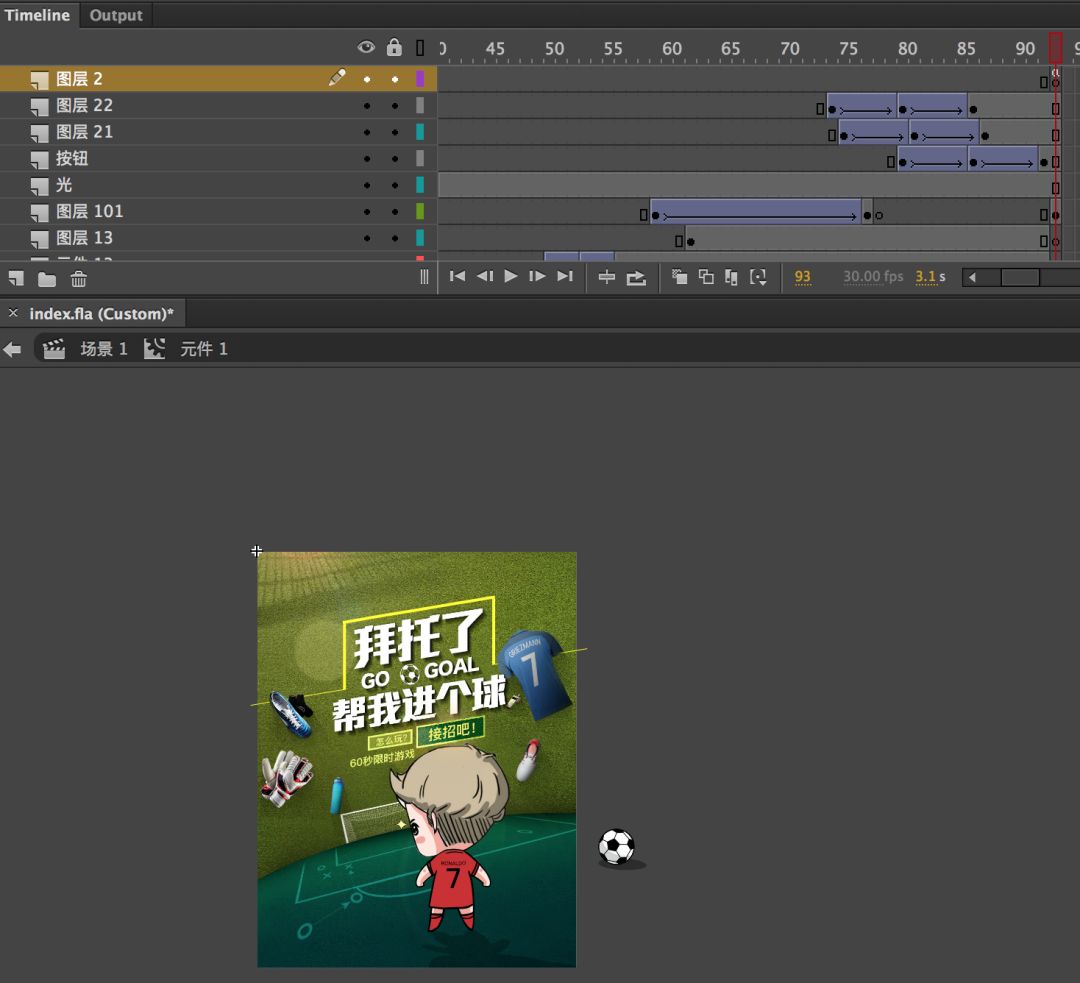Click the purple outline color swatch of 图层 2
Image resolution: width=1080 pixels, height=983 pixels.
click(420, 79)
